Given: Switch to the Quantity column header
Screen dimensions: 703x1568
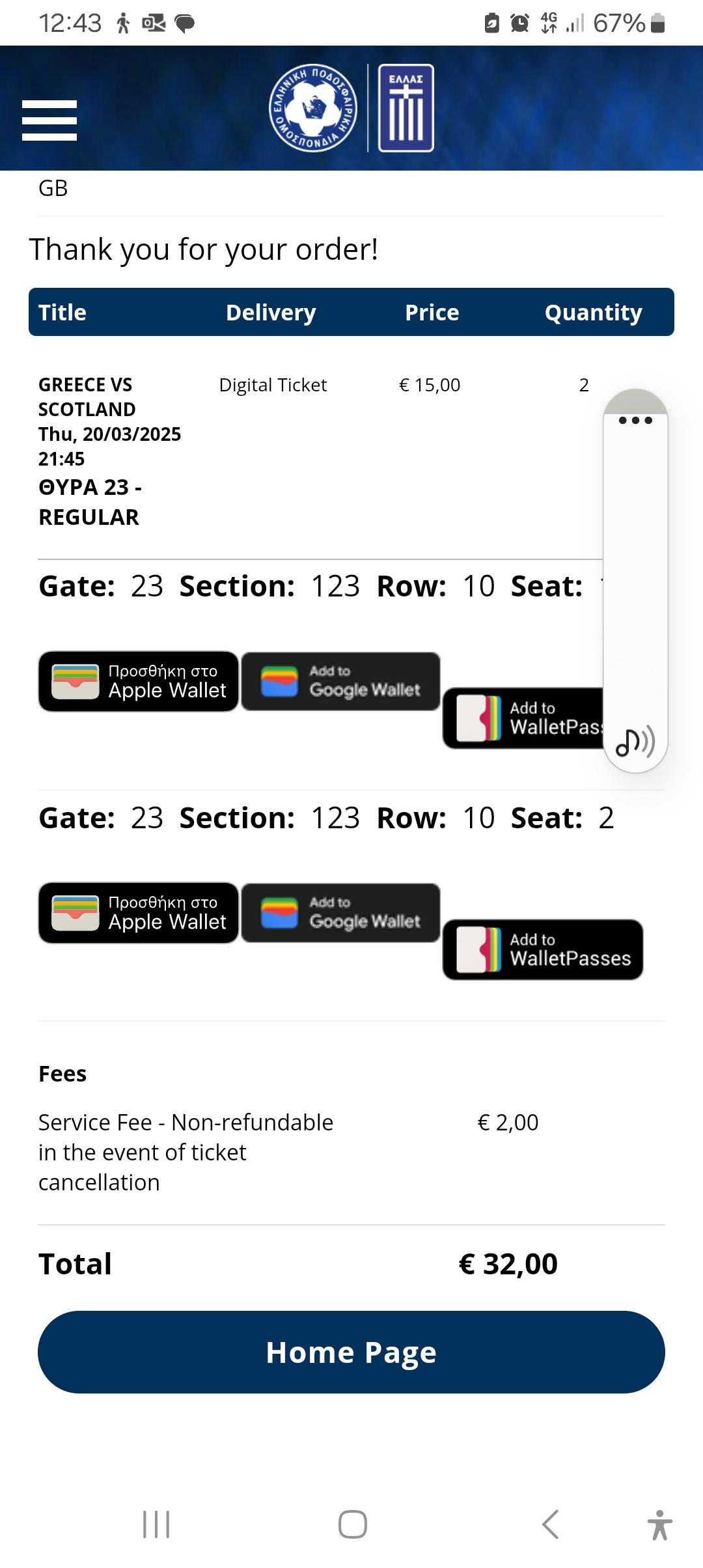Looking at the screenshot, I should 594,312.
